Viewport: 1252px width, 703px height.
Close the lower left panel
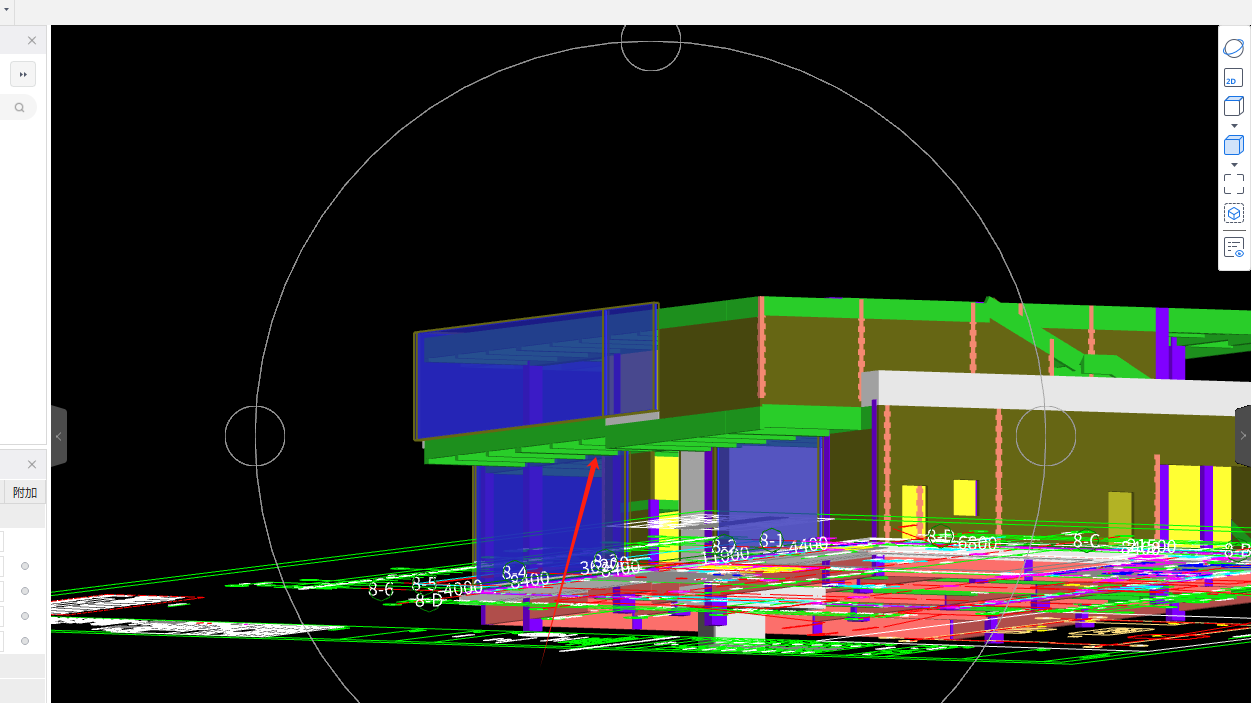[x=32, y=464]
